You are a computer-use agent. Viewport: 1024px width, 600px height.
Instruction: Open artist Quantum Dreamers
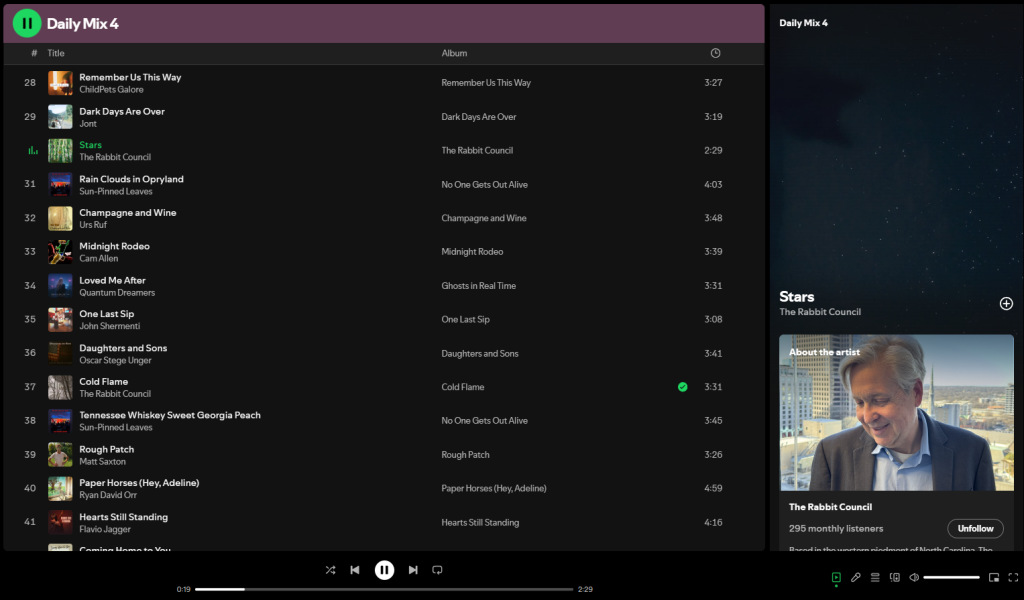117,292
